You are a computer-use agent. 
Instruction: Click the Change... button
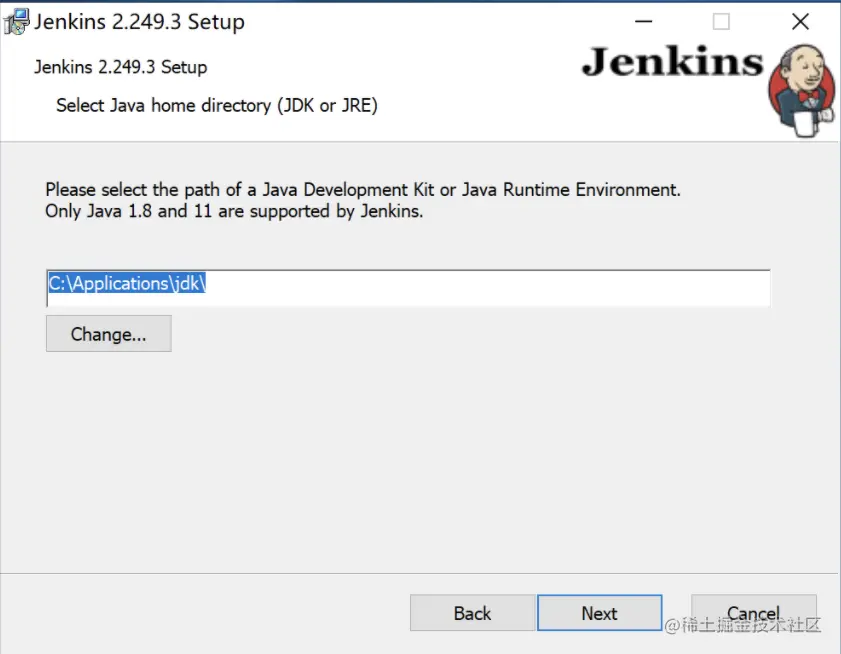click(x=109, y=334)
